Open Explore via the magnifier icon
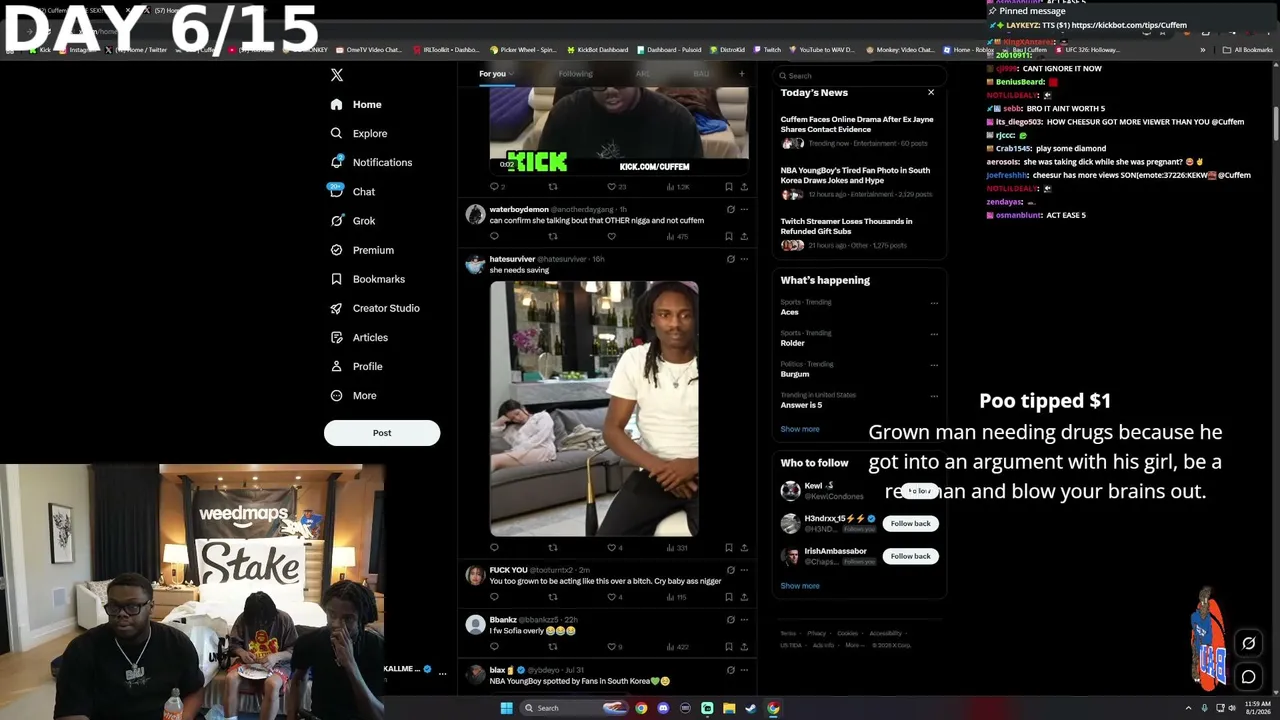Viewport: 1280px width, 720px height. (337, 133)
